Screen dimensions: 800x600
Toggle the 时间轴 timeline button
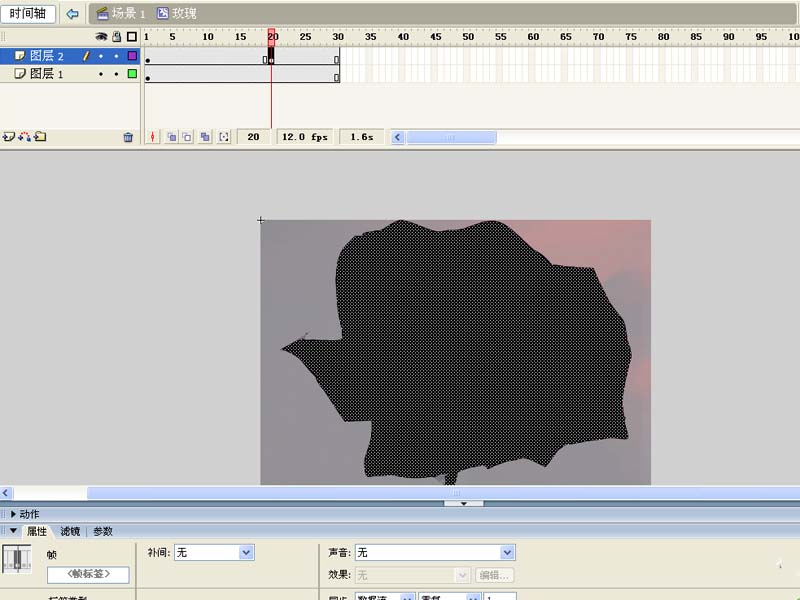click(28, 13)
